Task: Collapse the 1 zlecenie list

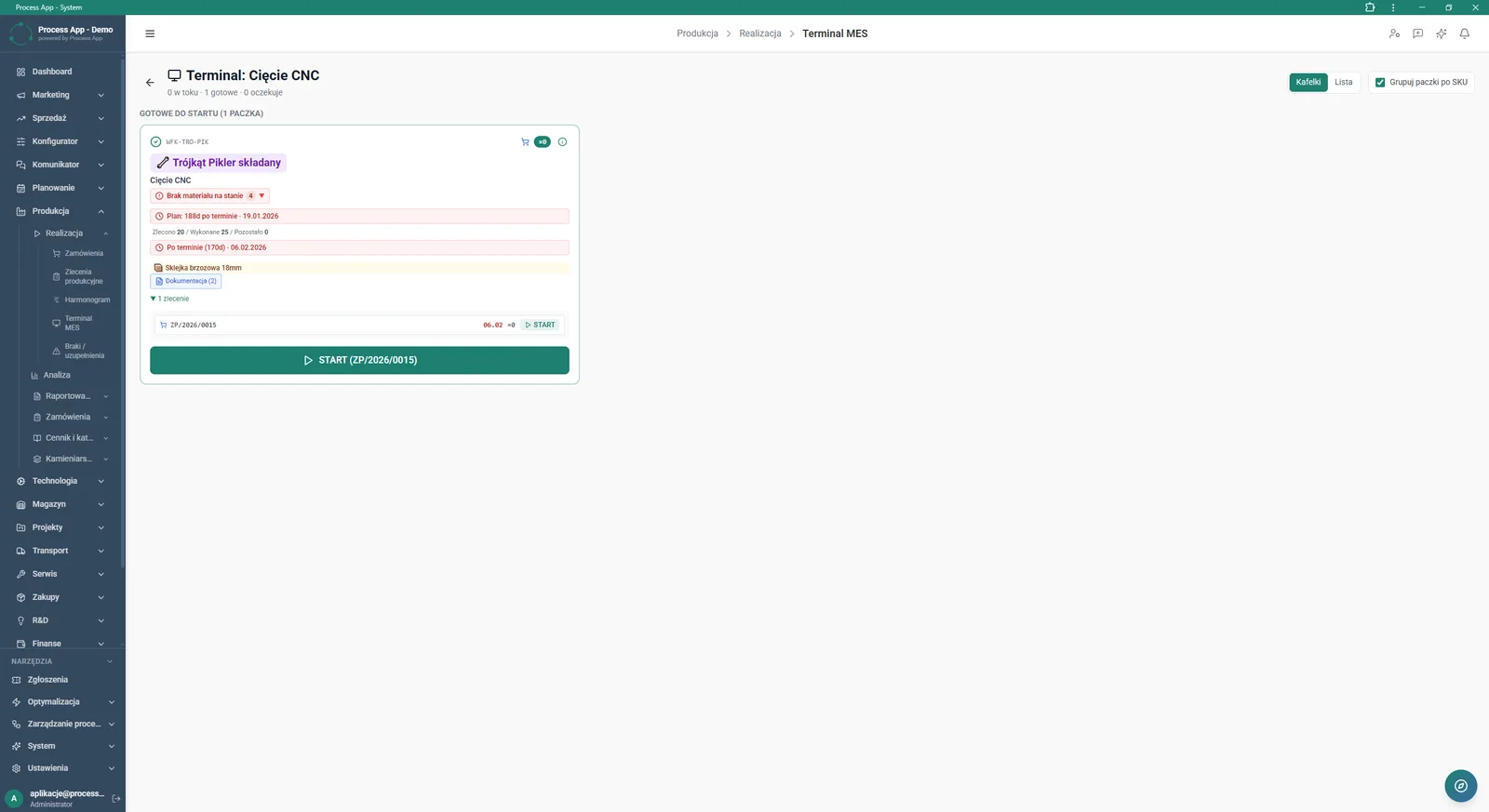Action: [x=170, y=299]
